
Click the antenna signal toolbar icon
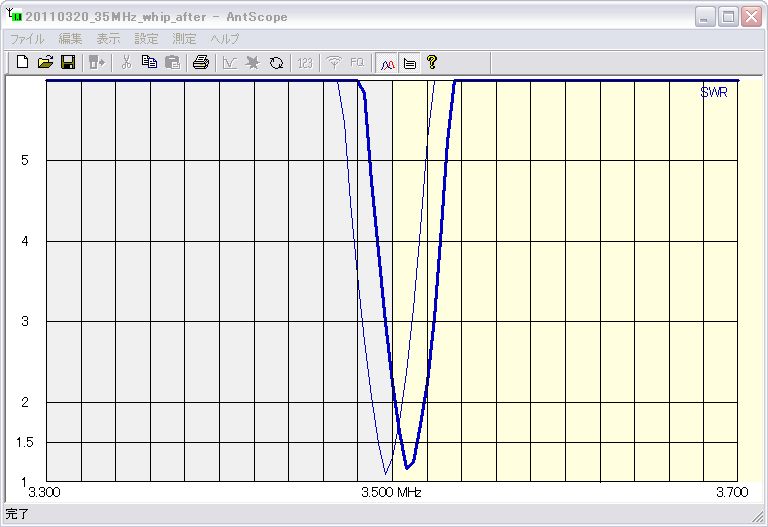(x=334, y=62)
